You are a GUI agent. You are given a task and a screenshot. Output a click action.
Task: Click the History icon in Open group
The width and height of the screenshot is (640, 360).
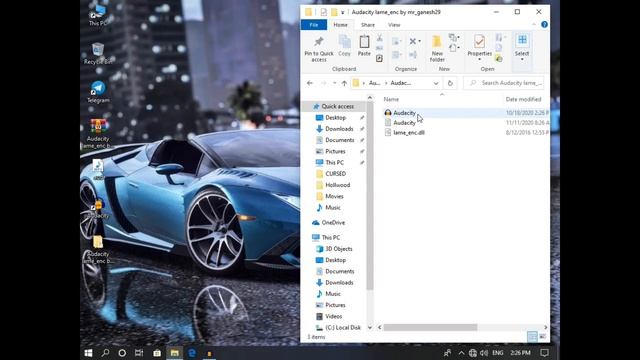499,59
